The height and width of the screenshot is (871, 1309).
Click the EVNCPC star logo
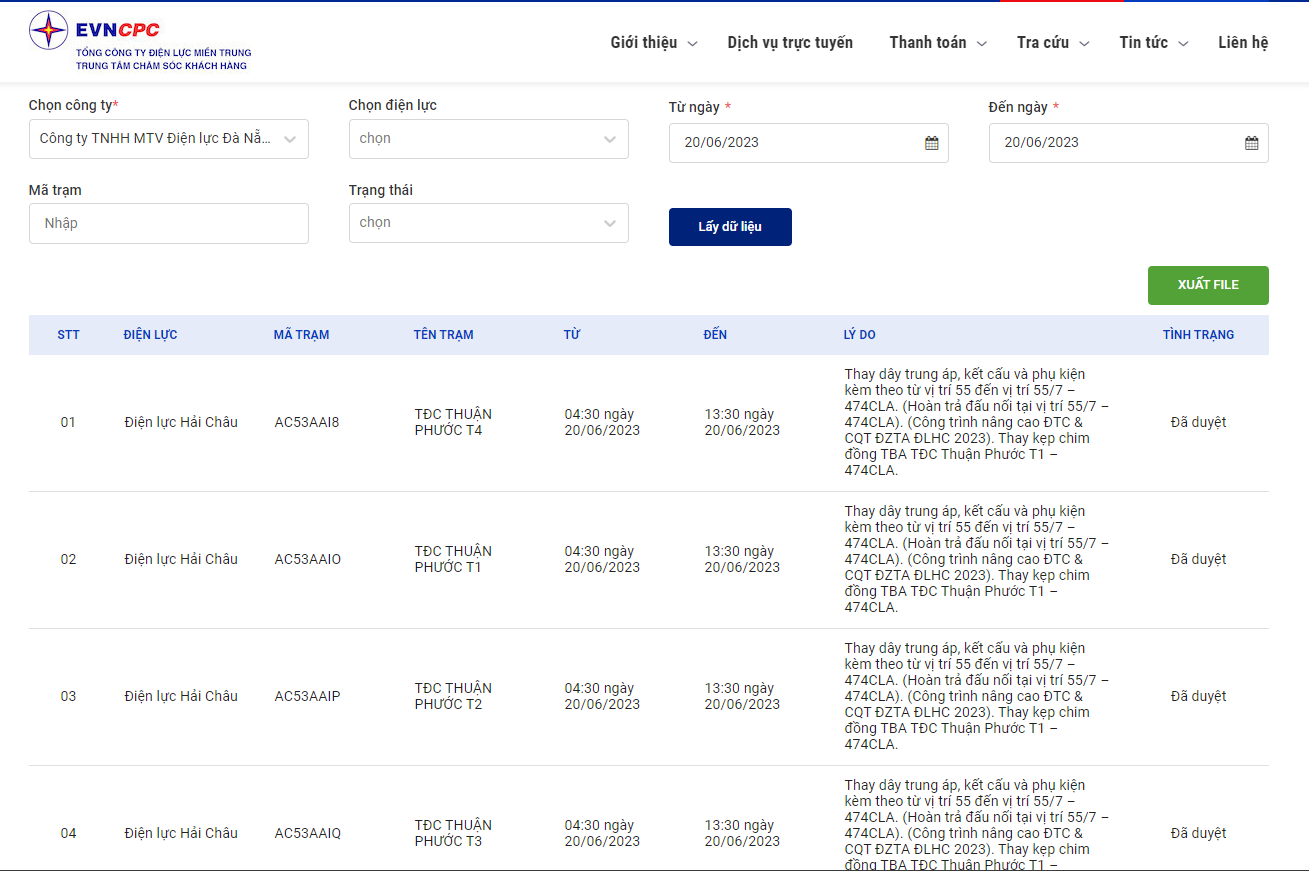[x=48, y=31]
